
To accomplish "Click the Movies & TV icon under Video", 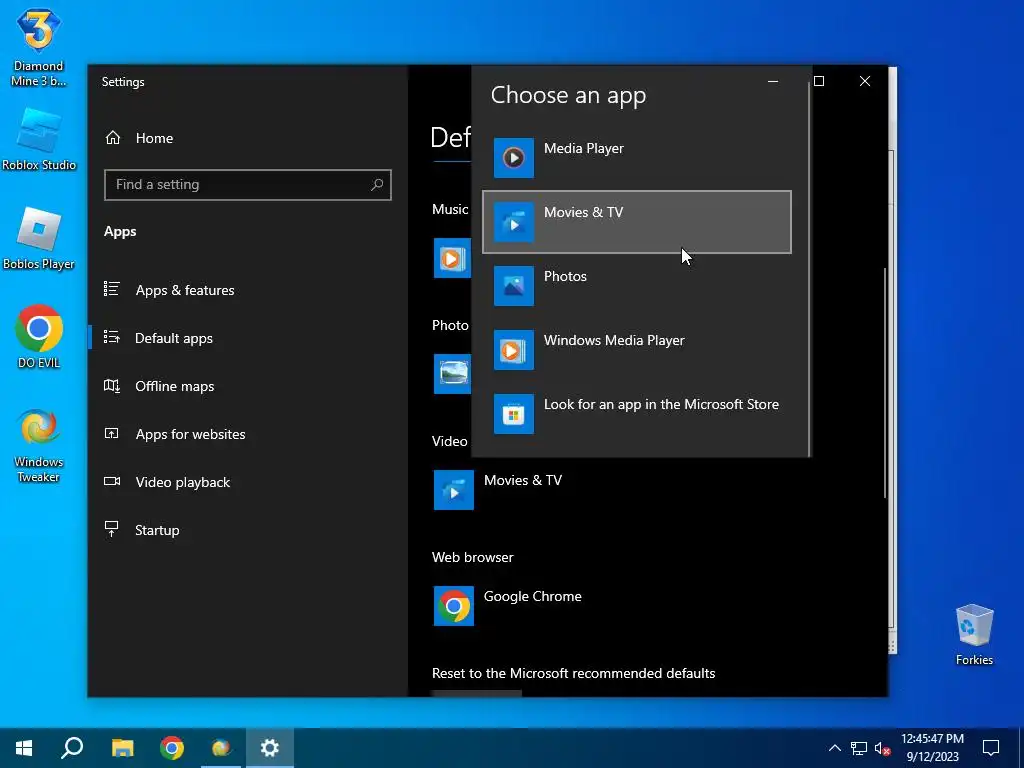I will pyautogui.click(x=454, y=490).
